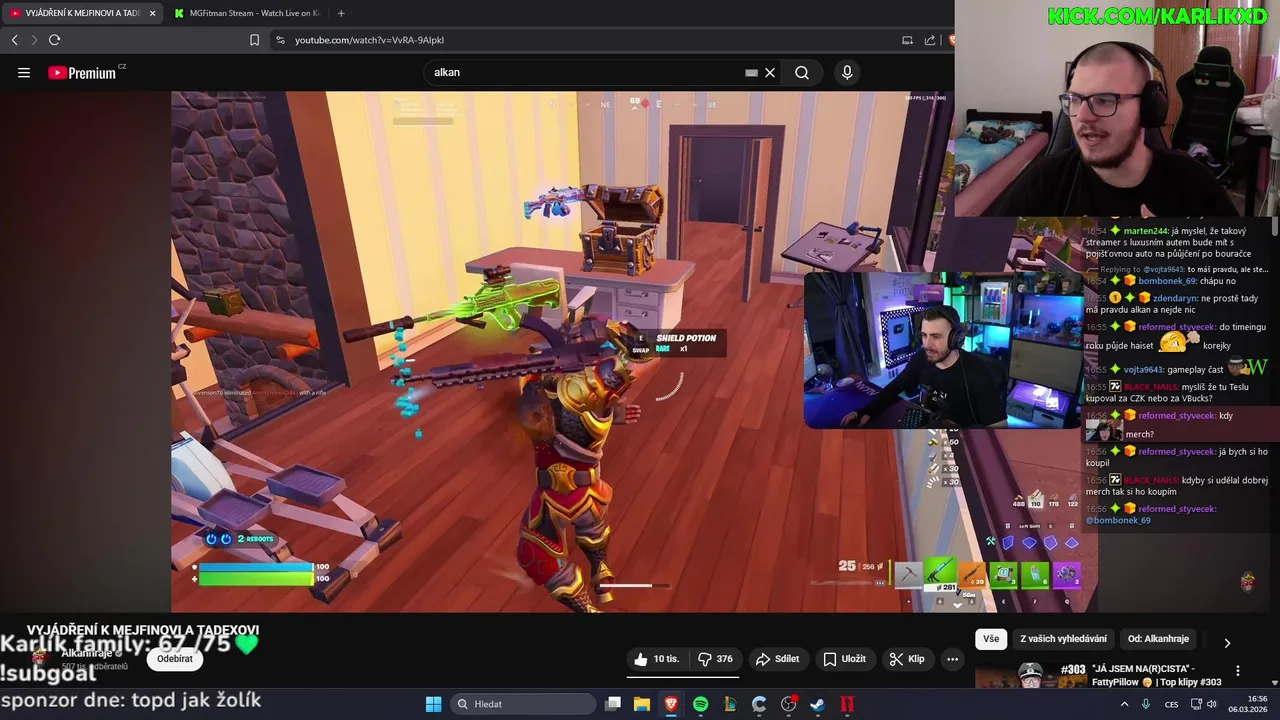The width and height of the screenshot is (1280, 720).
Task: Open the OBS icon with red badge
Action: click(788, 704)
